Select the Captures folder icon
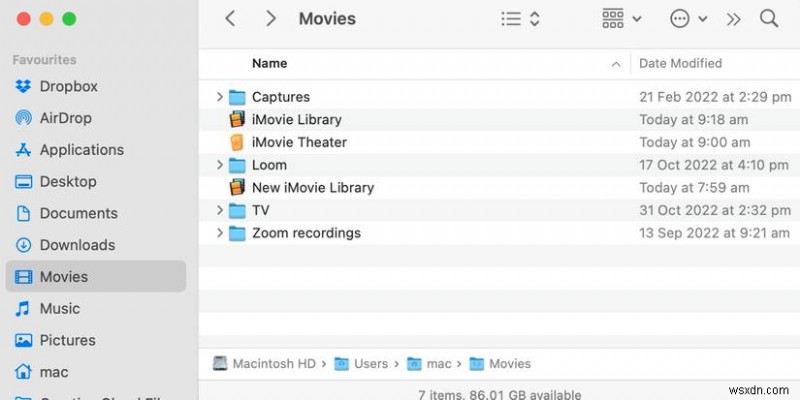The width and height of the screenshot is (800, 400). (237, 97)
